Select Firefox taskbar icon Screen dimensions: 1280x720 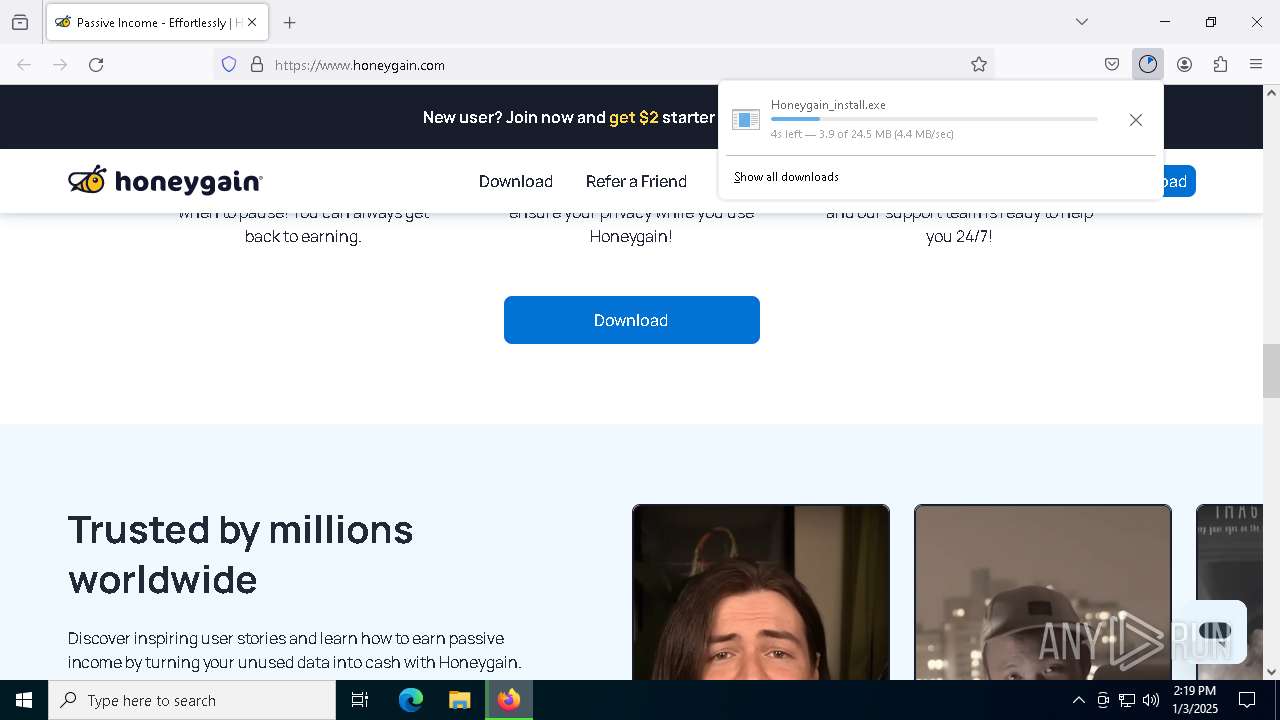pos(509,700)
